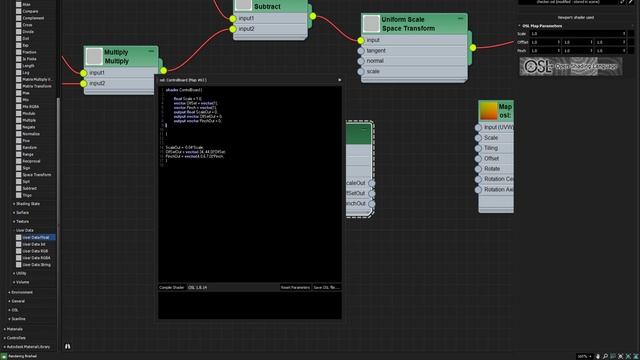
Task: Close the OSL ControlBoard code editor
Action: pos(340,80)
